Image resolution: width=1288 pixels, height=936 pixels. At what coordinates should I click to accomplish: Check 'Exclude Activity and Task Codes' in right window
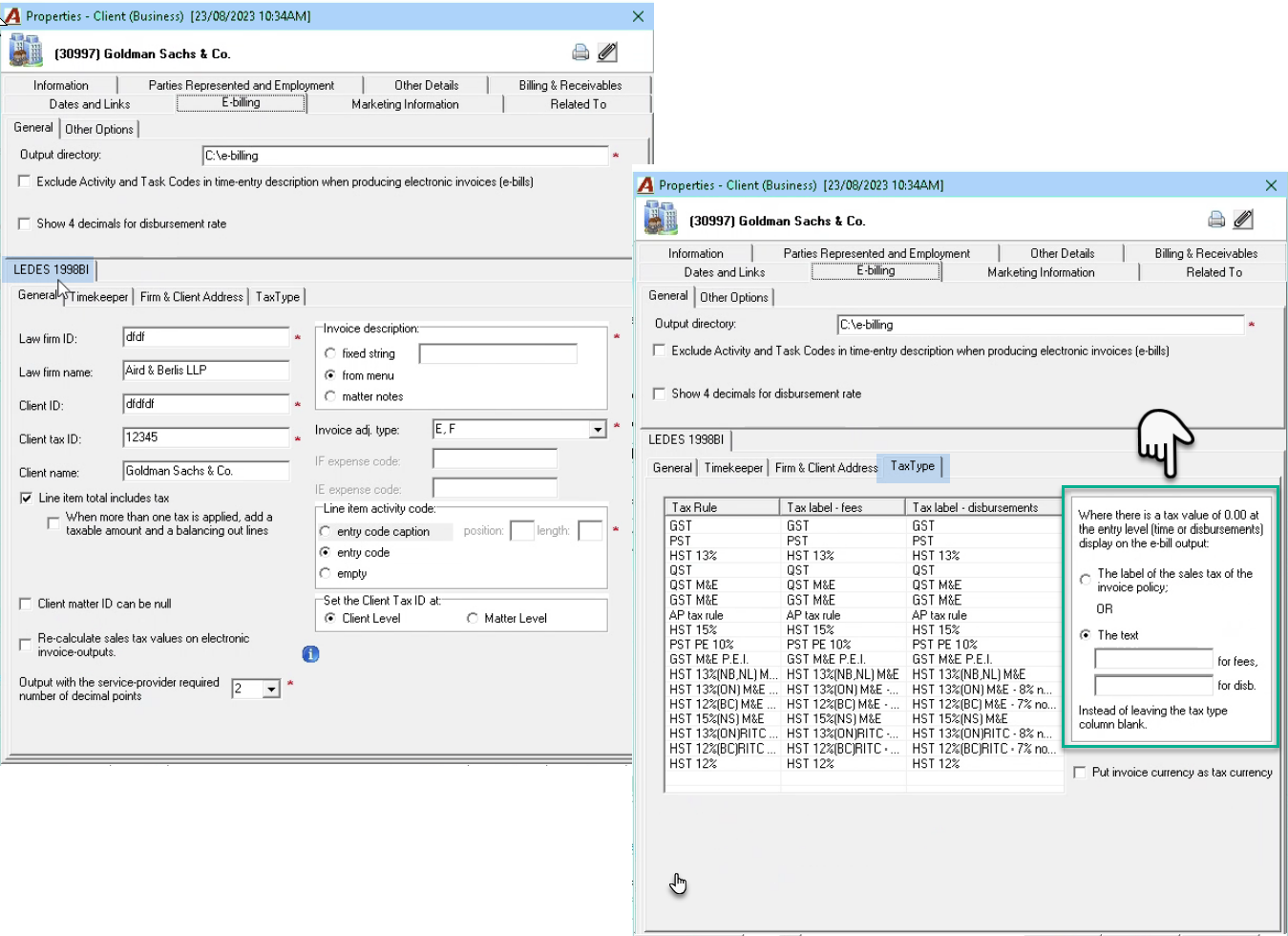659,351
